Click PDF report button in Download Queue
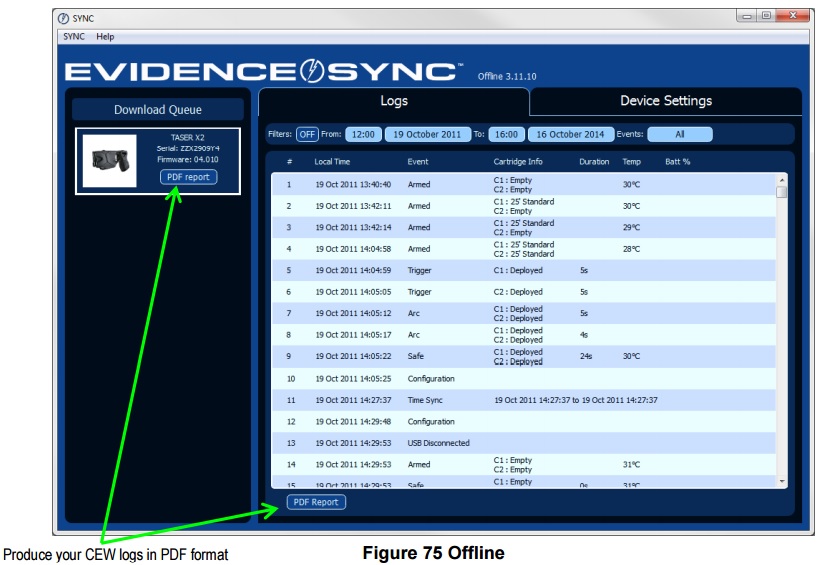The height and width of the screenshot is (565, 818). click(188, 177)
